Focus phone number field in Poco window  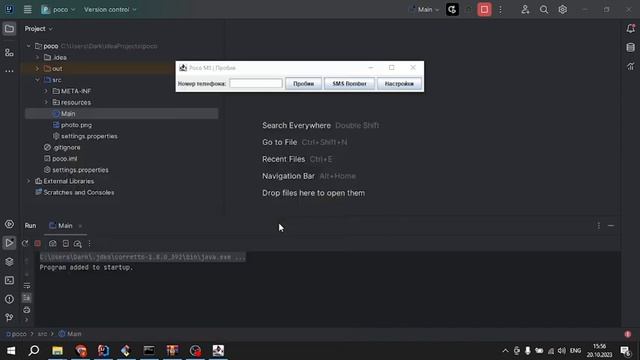coord(256,83)
